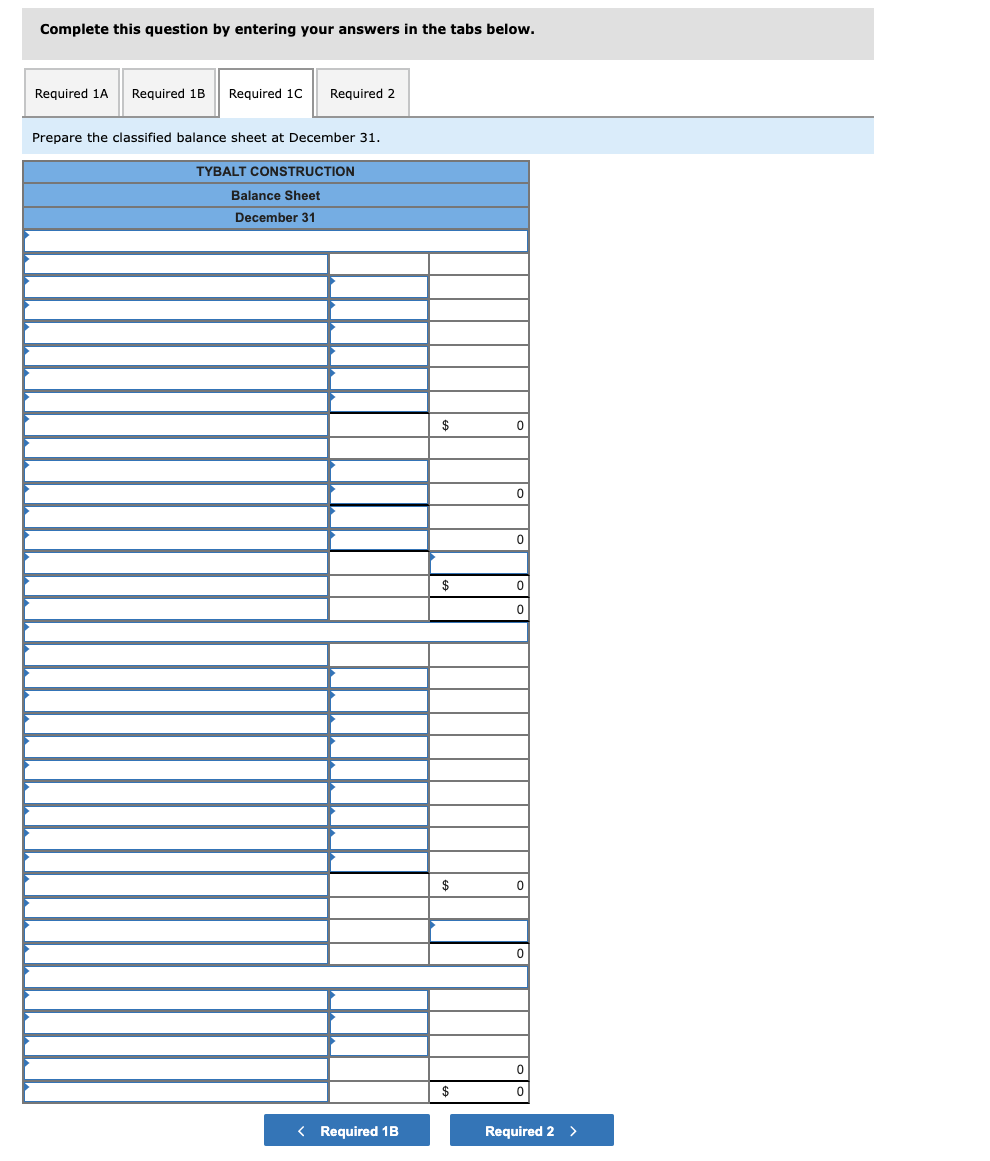Screen dimensions: 990x1161
Task: Click the December 31 header cell
Action: pyautogui.click(x=275, y=217)
